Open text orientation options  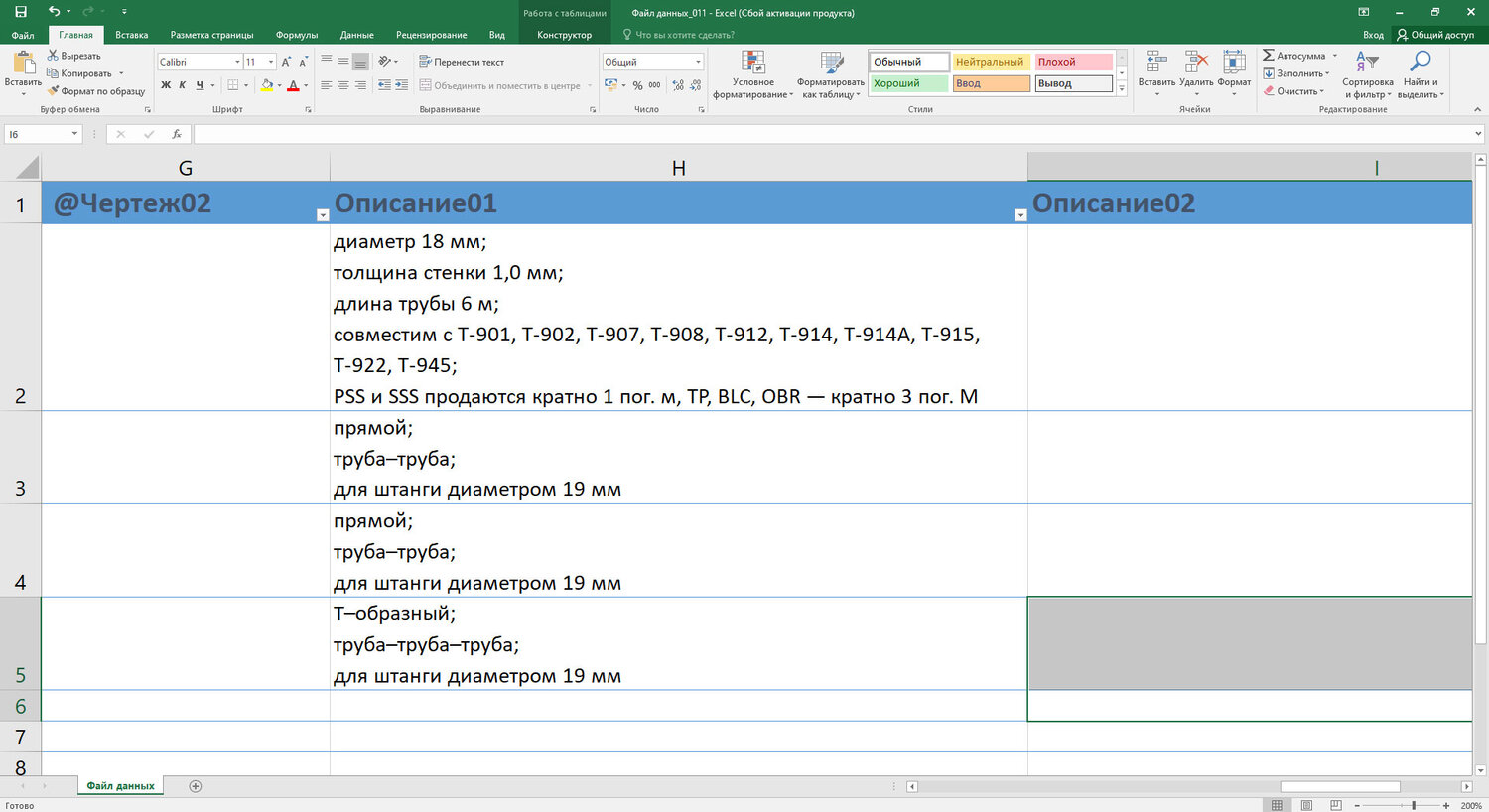pos(388,62)
